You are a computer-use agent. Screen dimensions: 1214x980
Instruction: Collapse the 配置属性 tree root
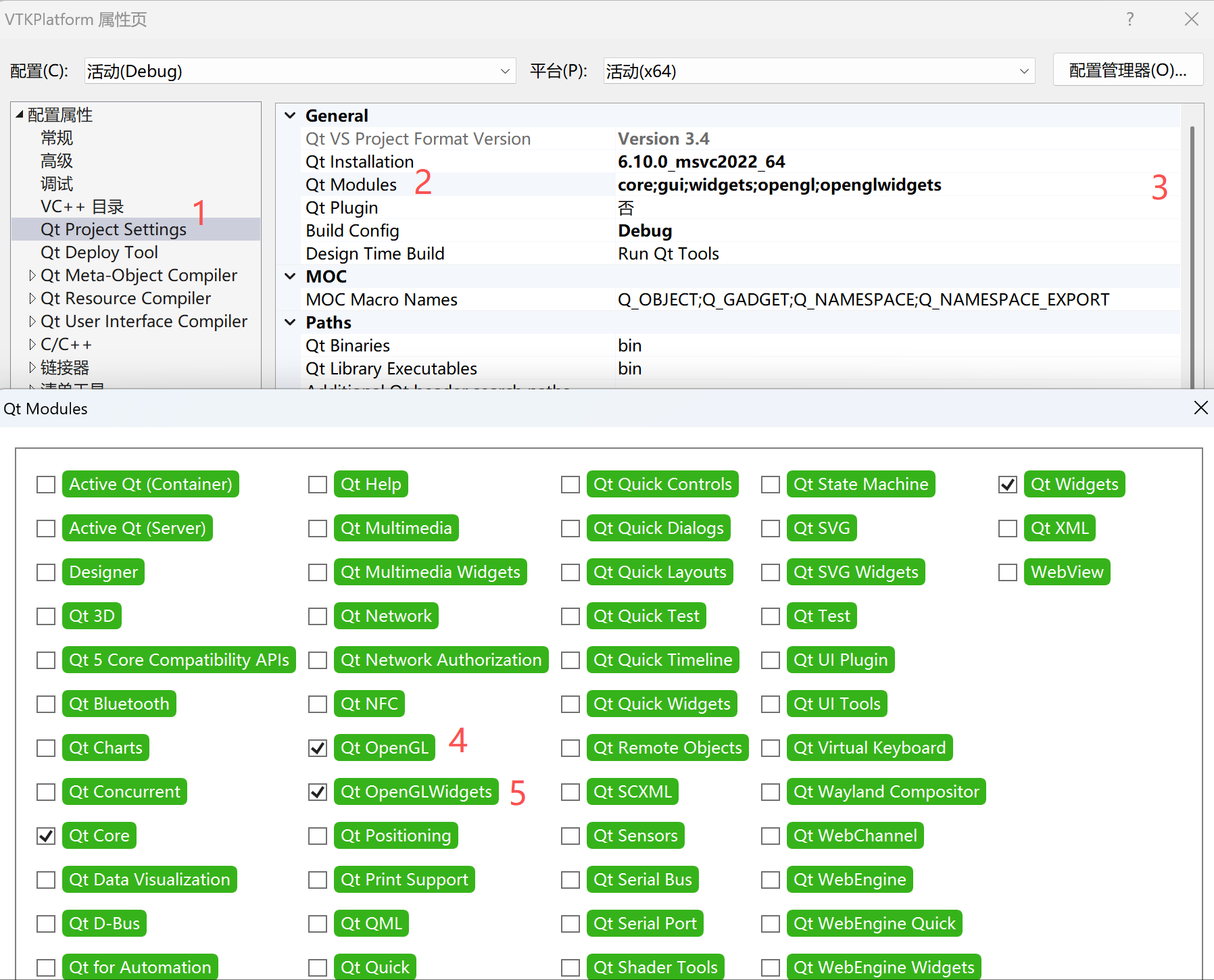click(20, 115)
